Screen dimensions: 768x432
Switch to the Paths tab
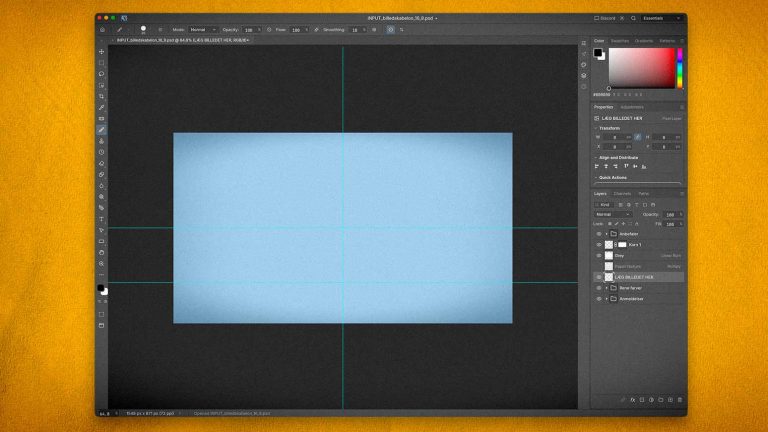[x=643, y=193]
